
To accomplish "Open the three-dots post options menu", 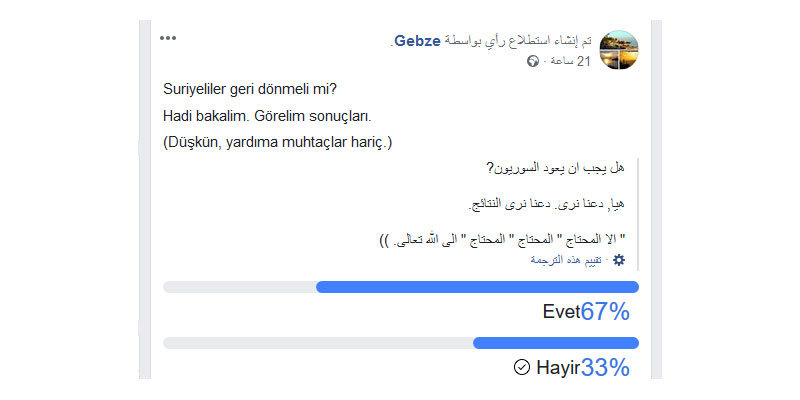I will [168, 38].
